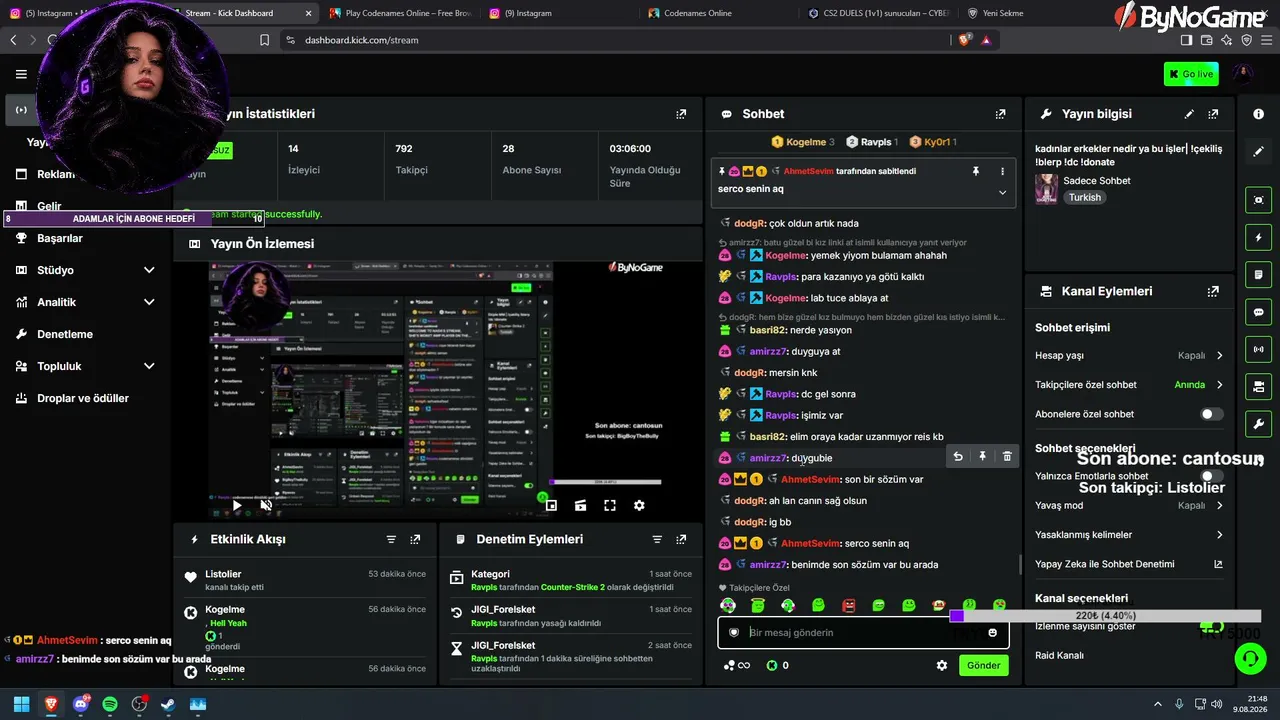The height and width of the screenshot is (720, 1280).
Task: Click the Turkish language tag
Action: pos(1085,198)
